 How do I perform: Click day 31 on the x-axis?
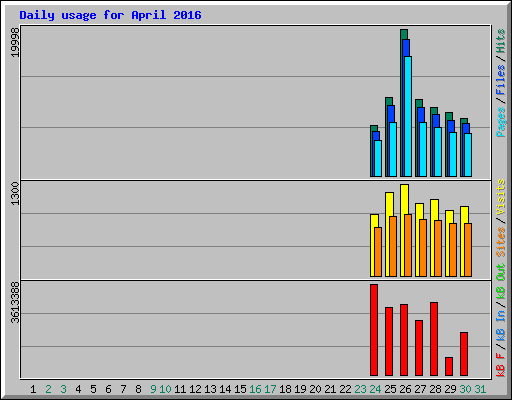coord(480,389)
